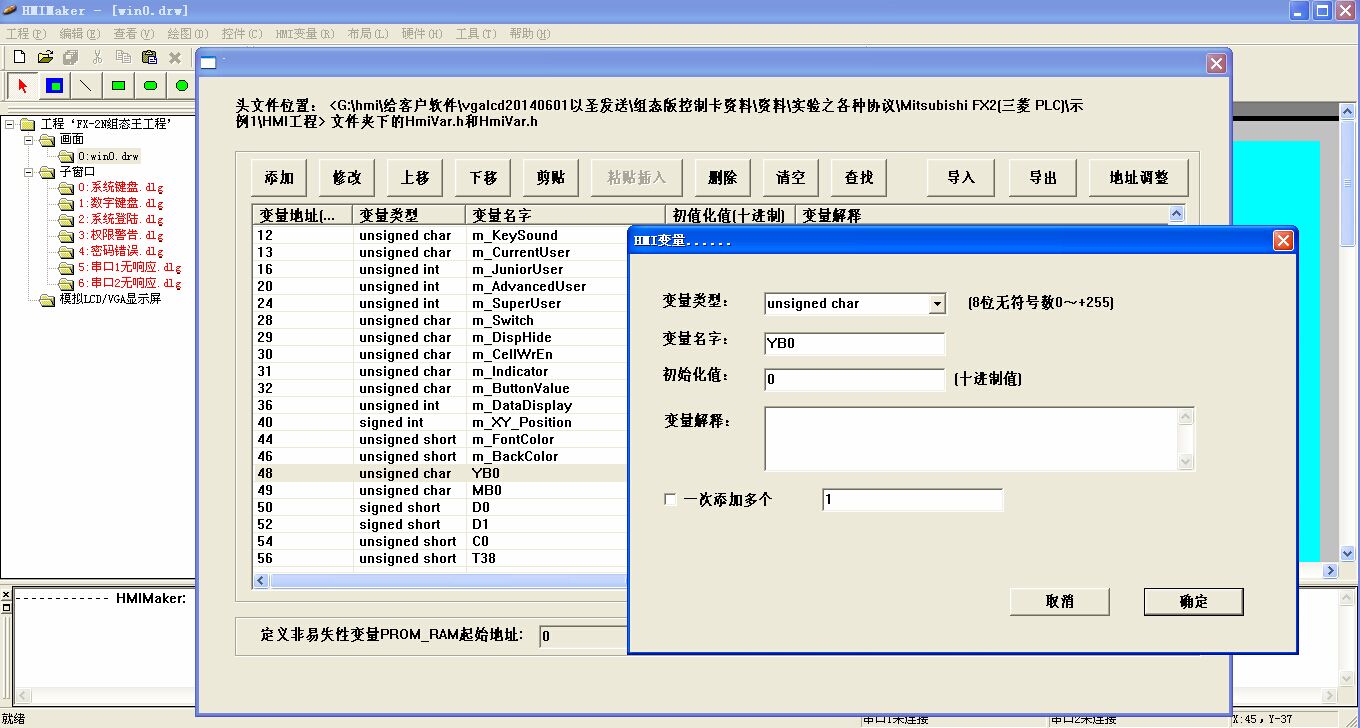Select the blue-framed filled rectangle tool
The width and height of the screenshot is (1360, 728).
pyautogui.click(x=55, y=86)
